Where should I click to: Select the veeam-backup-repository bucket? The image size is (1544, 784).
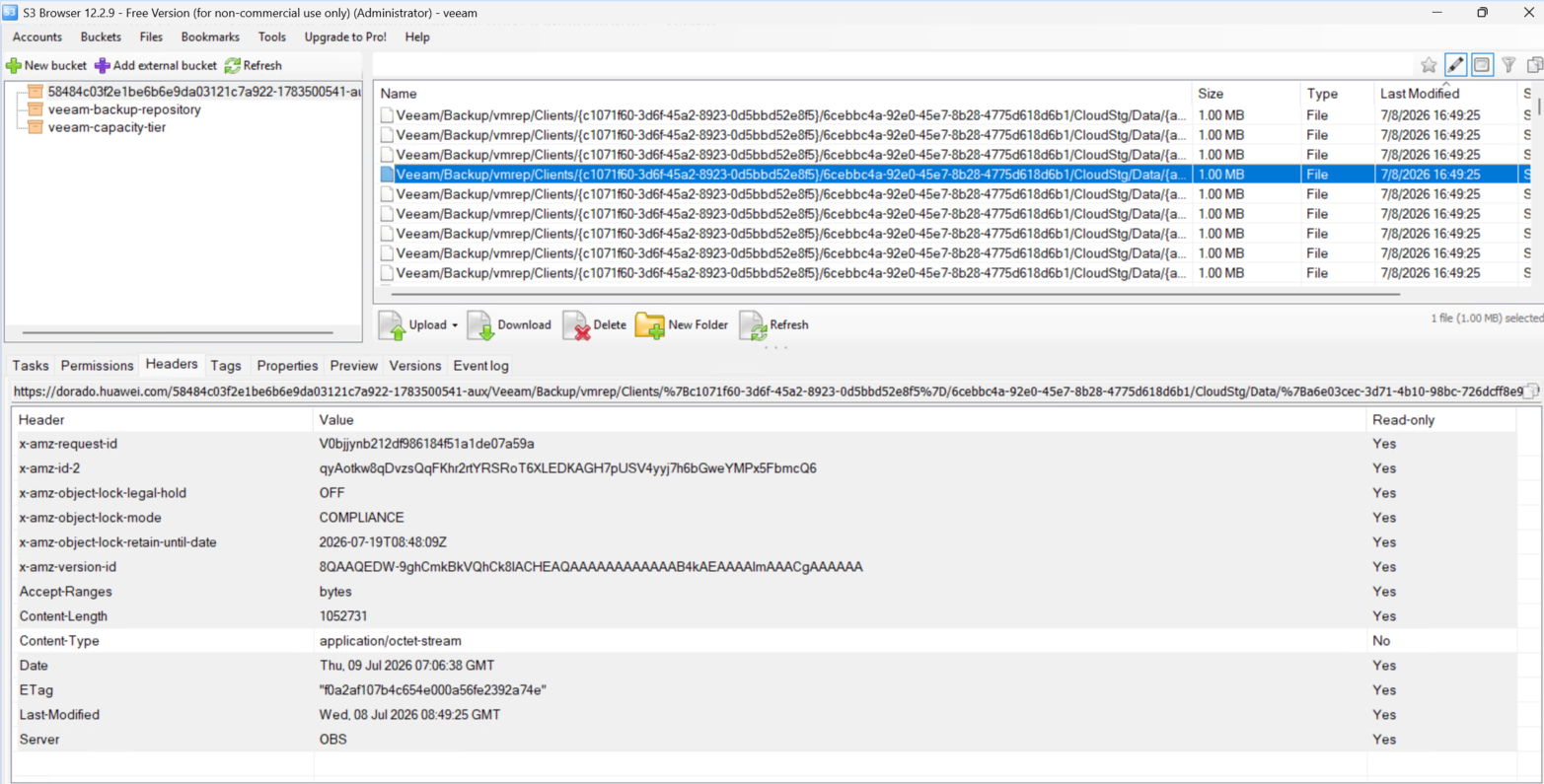click(x=124, y=109)
